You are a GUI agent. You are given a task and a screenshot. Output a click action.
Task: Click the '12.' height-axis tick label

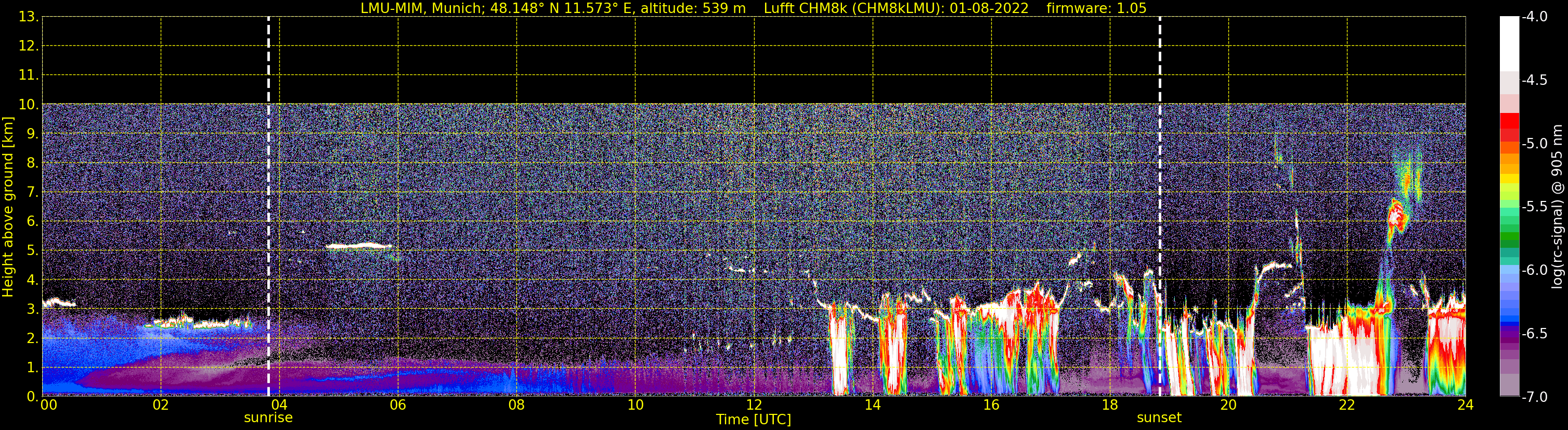29,46
